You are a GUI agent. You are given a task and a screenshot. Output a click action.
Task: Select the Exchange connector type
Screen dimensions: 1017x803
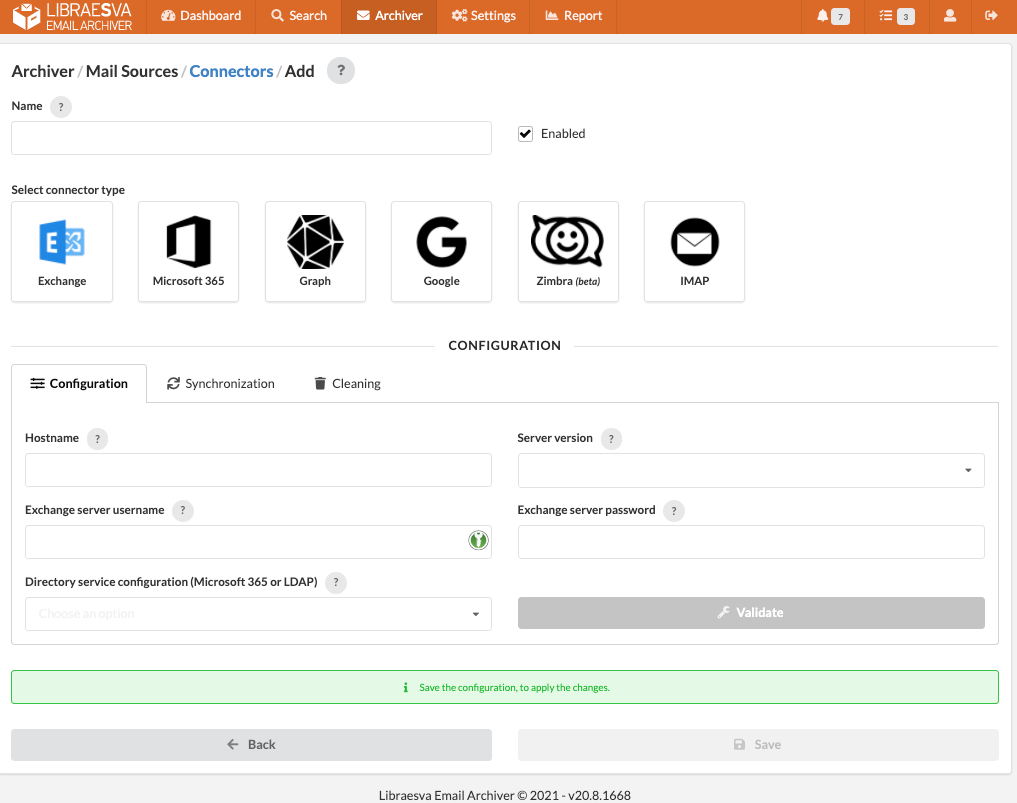click(62, 252)
